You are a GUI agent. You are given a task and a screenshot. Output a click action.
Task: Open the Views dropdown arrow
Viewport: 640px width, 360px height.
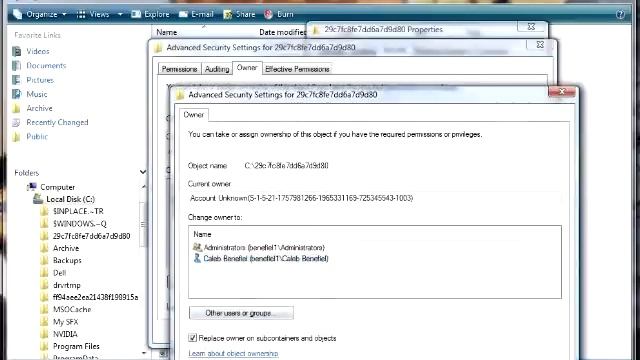tap(120, 14)
